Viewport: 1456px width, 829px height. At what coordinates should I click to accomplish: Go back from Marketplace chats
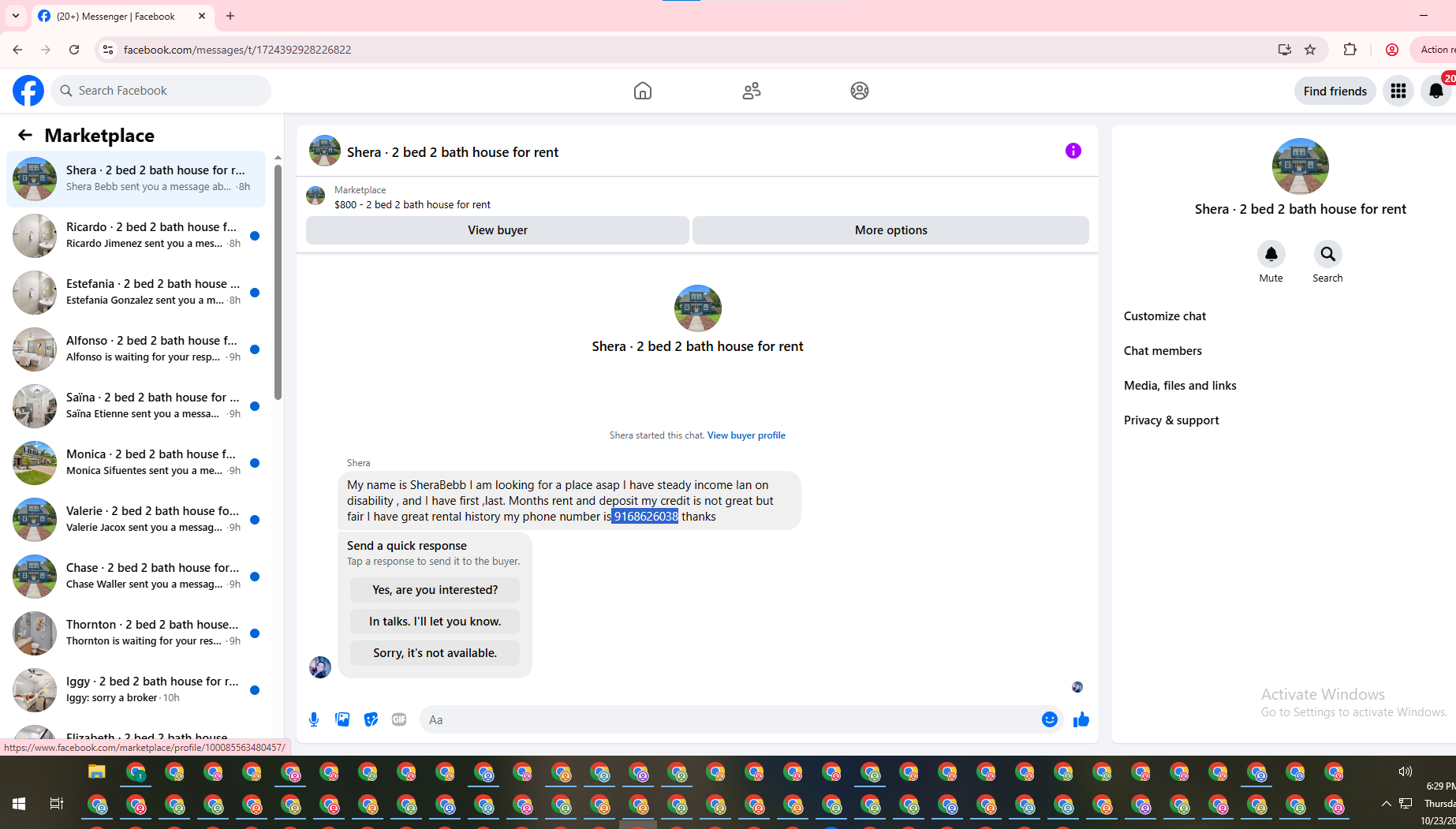(25, 135)
